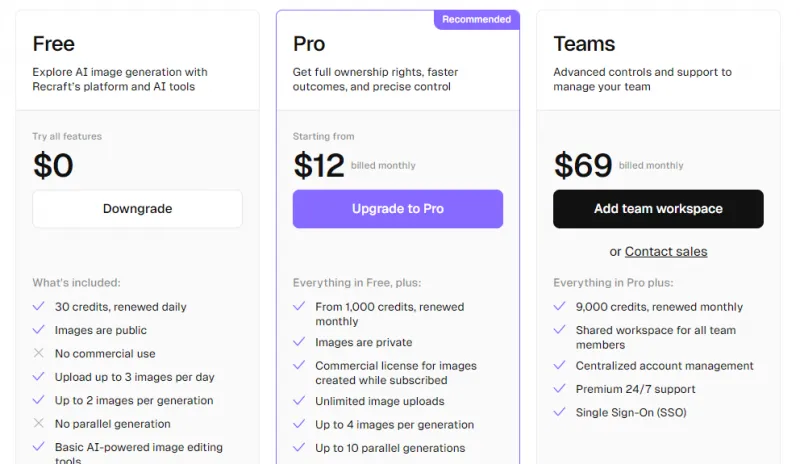Click the Free plan heading
Viewport: 800px width, 464px height.
click(53, 44)
